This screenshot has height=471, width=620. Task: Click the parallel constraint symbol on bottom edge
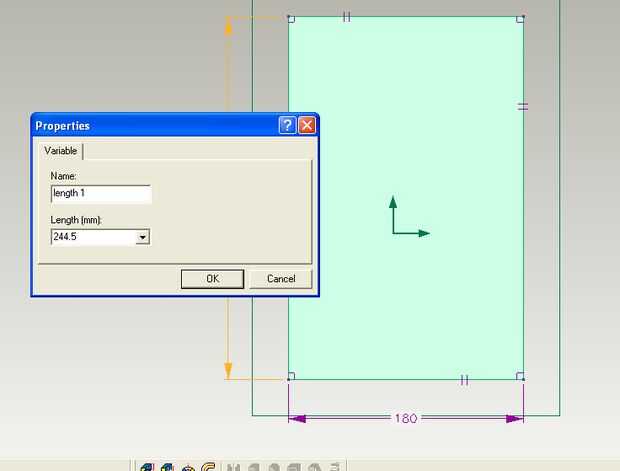click(465, 380)
